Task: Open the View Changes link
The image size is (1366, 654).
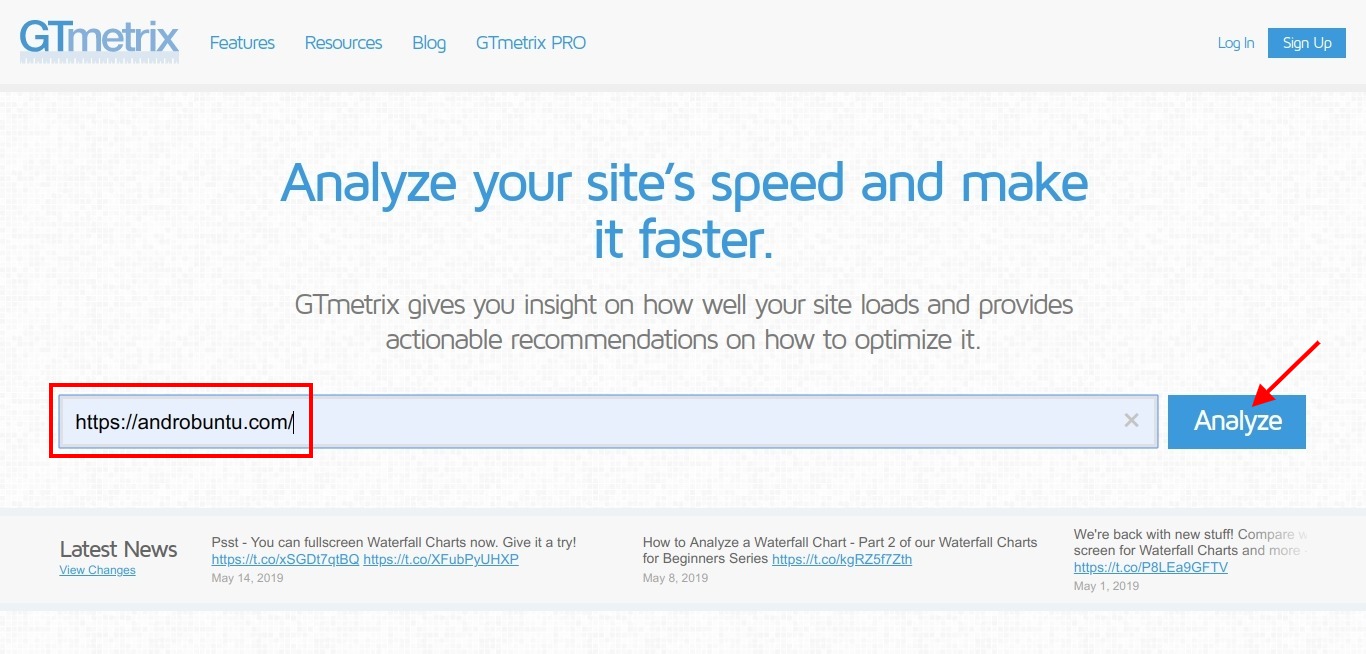Action: click(97, 570)
